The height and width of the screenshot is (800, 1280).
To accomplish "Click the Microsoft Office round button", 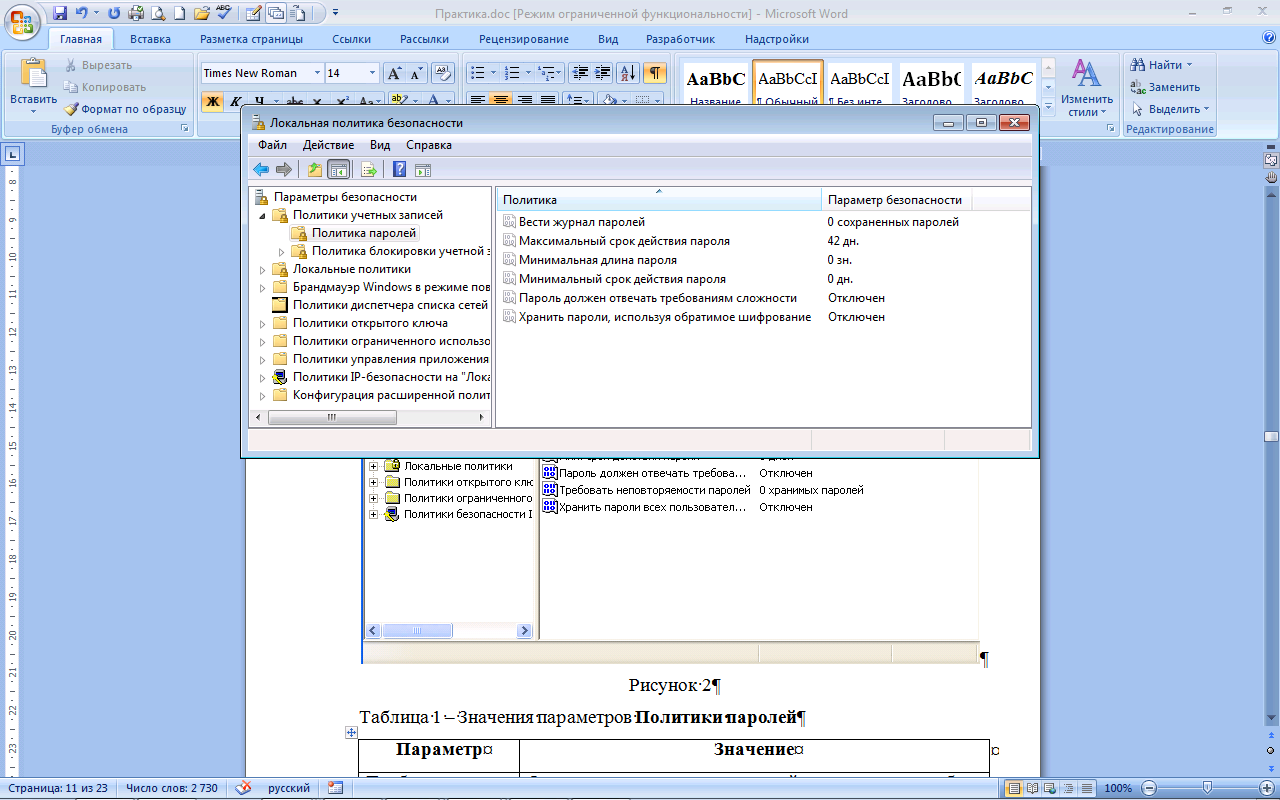I will (x=21, y=20).
